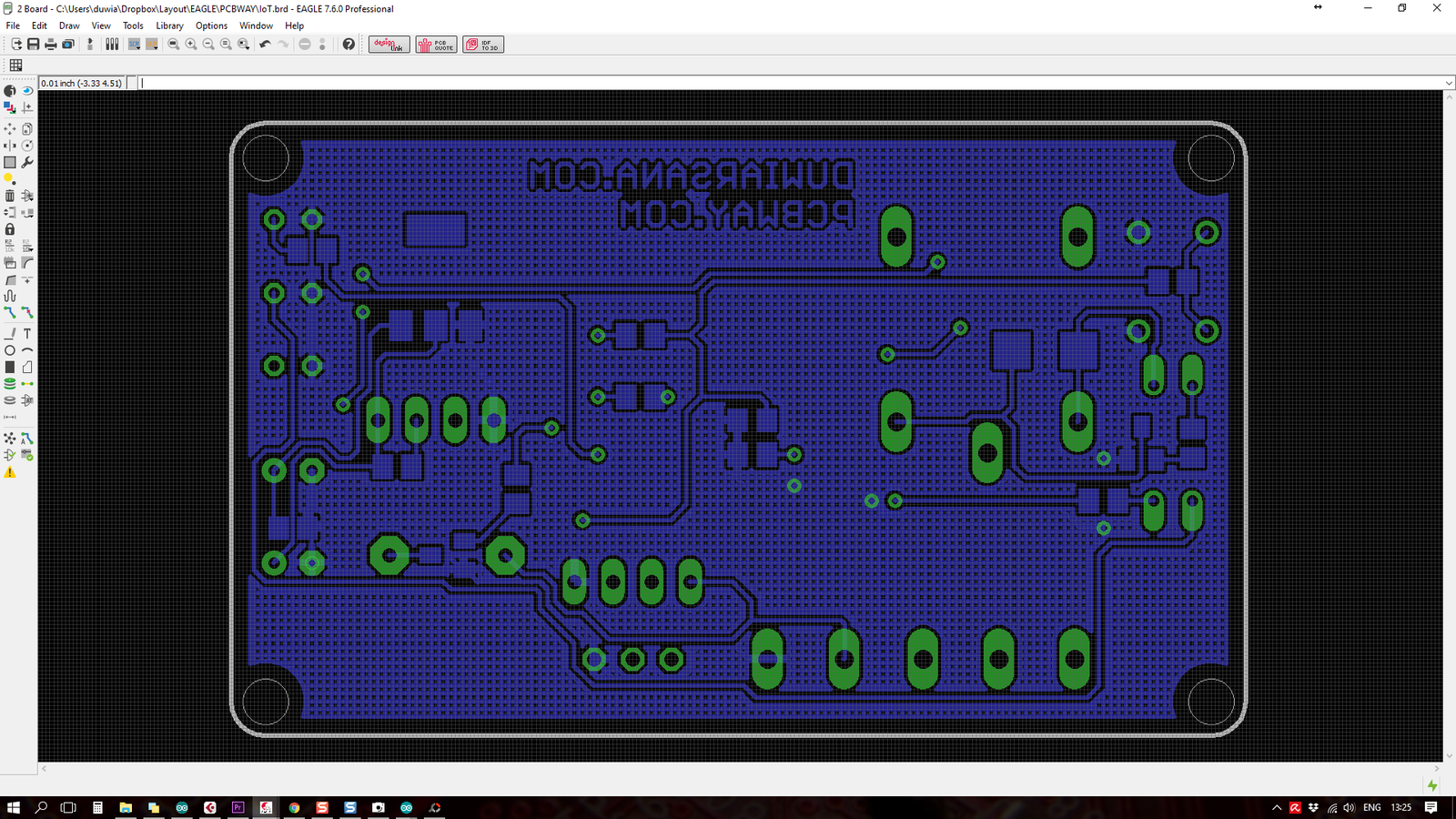Click the PCB Quote button
This screenshot has height=819, width=1456.
[x=437, y=45]
